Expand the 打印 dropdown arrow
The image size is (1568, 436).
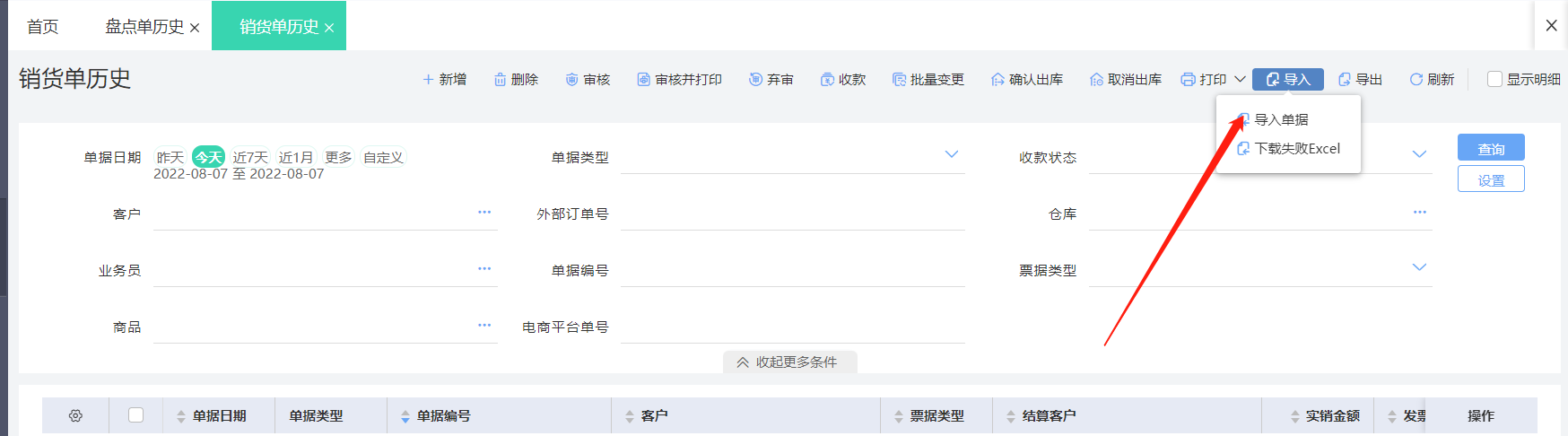click(1240, 79)
